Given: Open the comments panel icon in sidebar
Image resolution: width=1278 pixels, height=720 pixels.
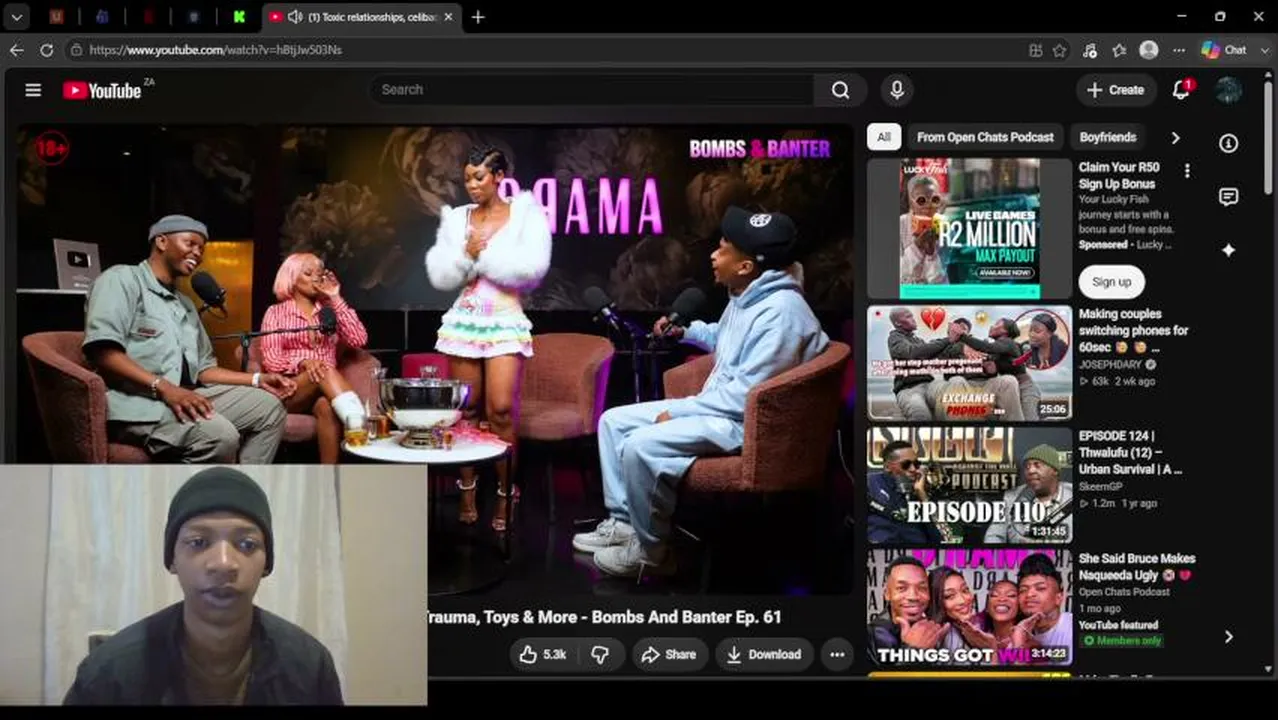Looking at the screenshot, I should [x=1228, y=197].
